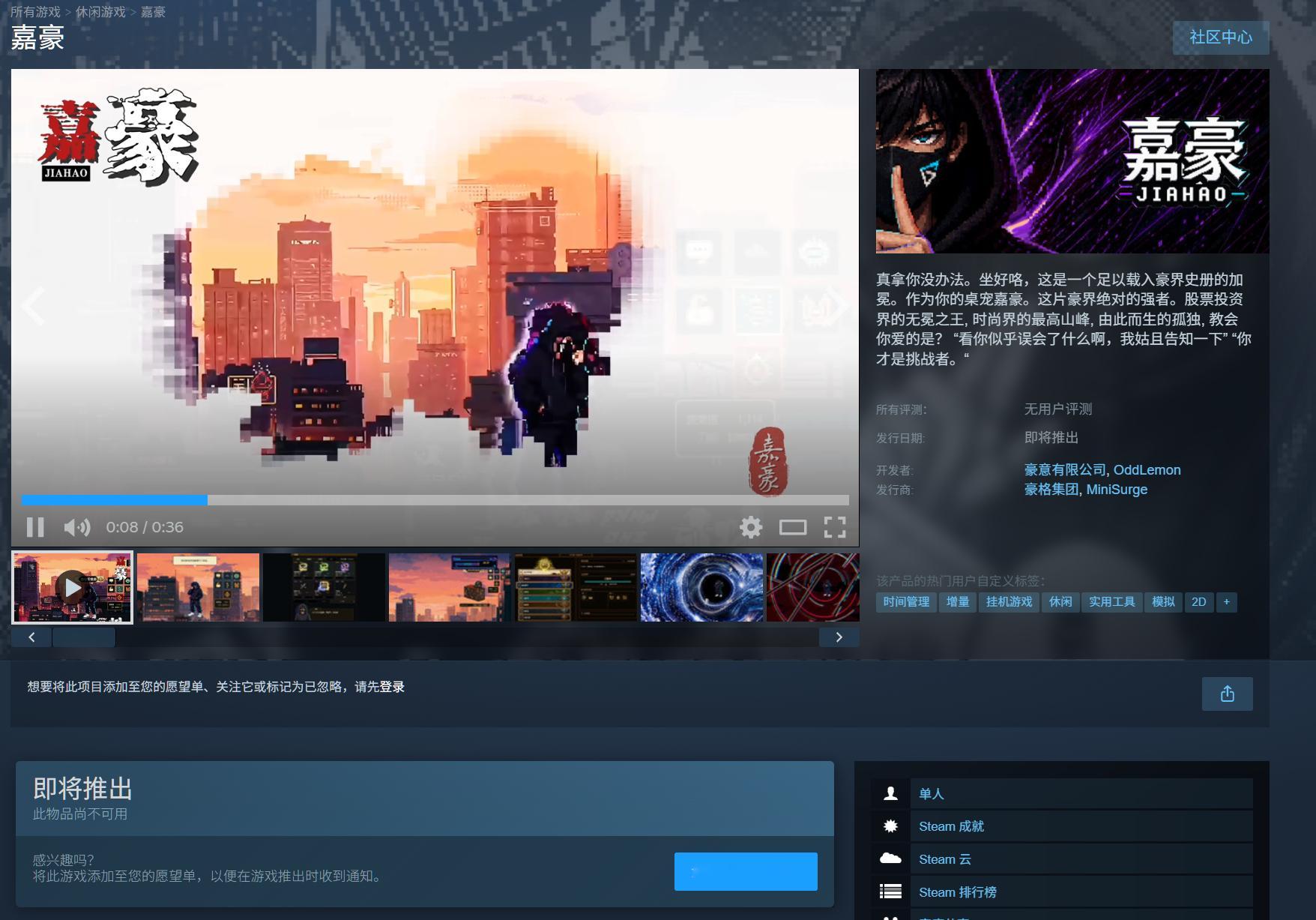
Task: Open video settings gear
Action: coord(751,527)
